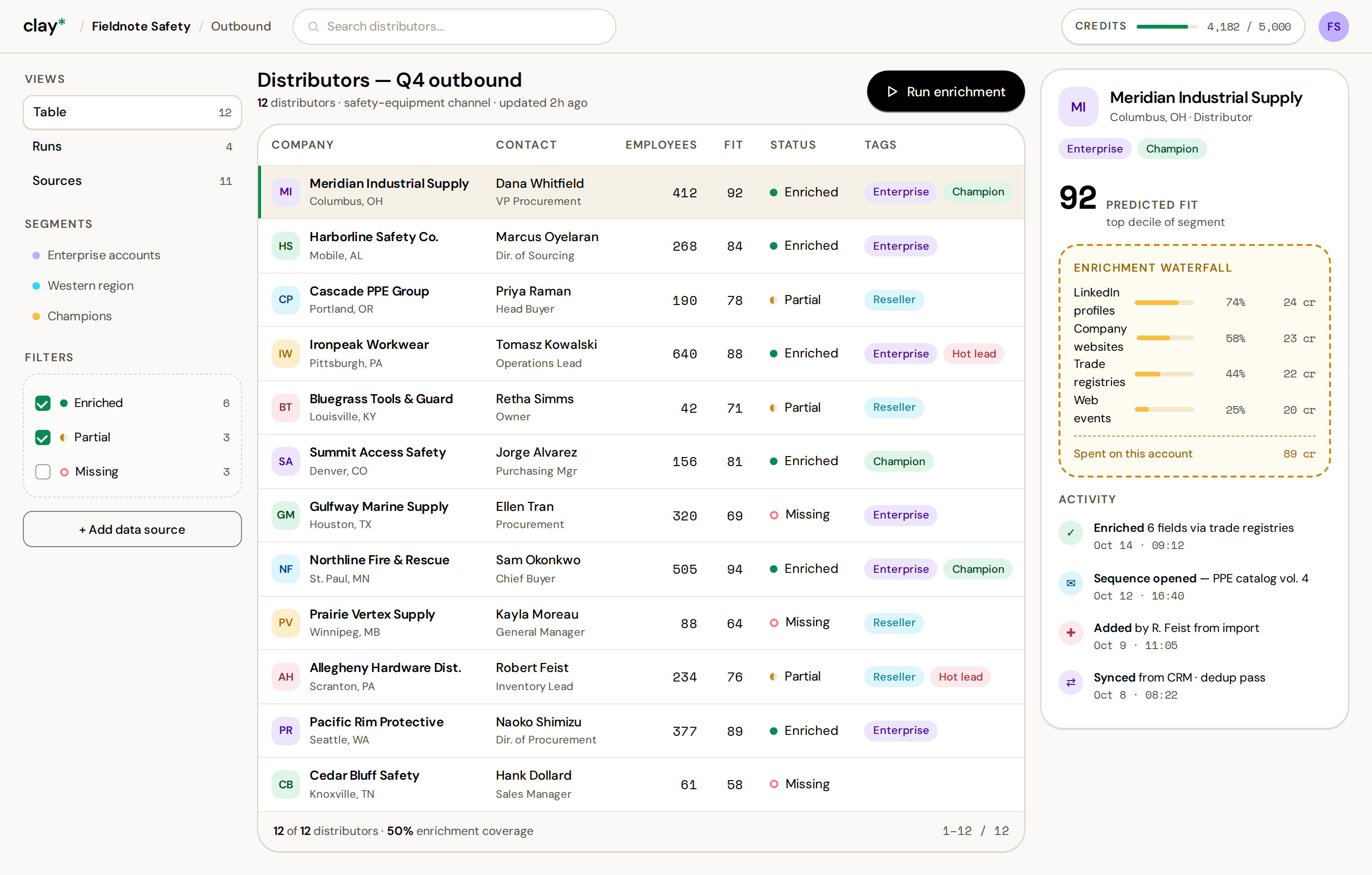Sort by the EMPLOYEES column header
This screenshot has height=875, width=1372.
[661, 145]
